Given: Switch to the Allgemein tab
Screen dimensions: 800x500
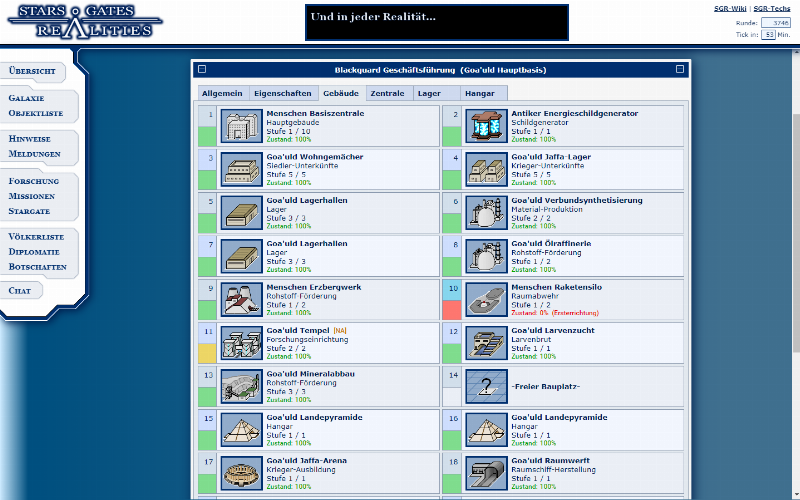Looking at the screenshot, I should (221, 93).
